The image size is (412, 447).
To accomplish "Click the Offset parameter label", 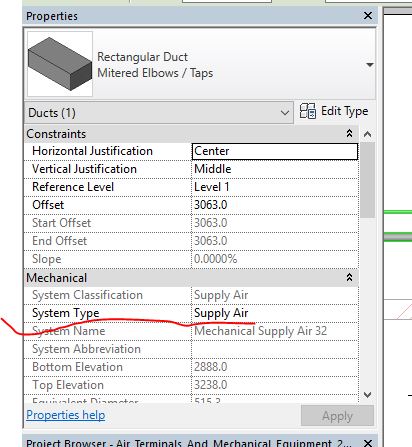I will (48, 205).
